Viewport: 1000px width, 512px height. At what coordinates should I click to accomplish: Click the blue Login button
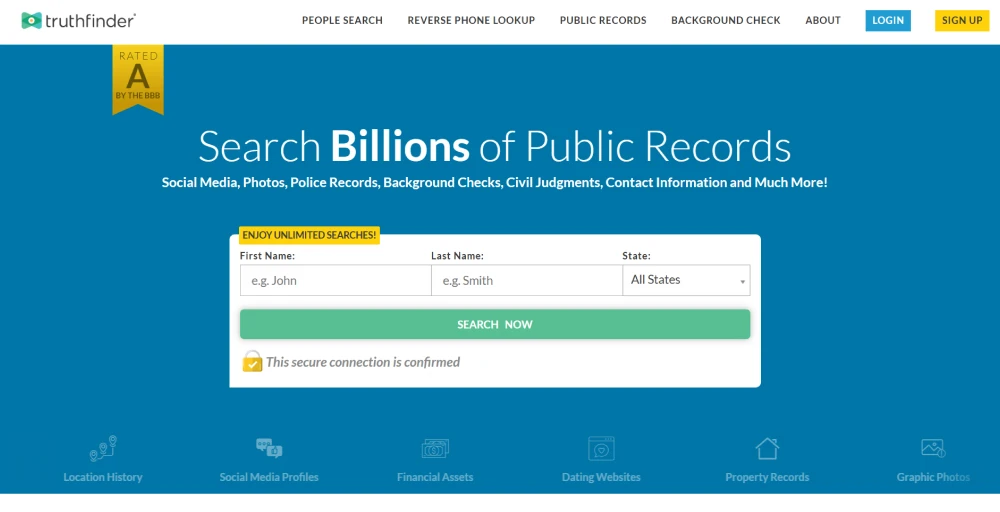coord(888,20)
